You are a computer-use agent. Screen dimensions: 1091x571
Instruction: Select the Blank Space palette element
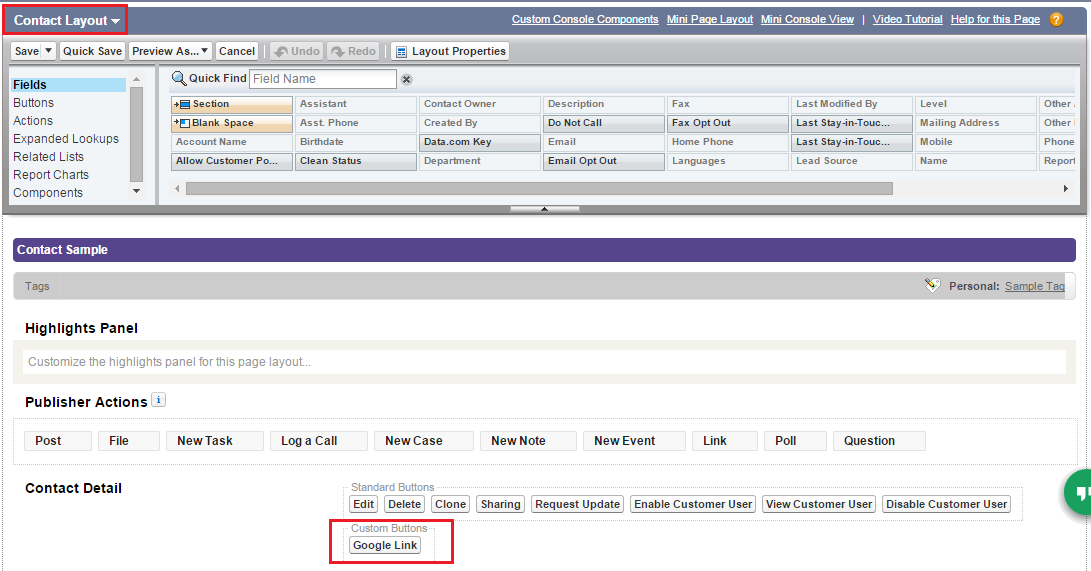coord(231,123)
